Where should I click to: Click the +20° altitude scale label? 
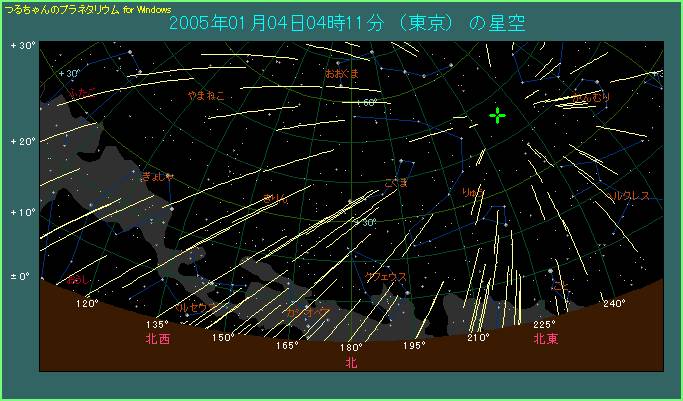click(x=23, y=142)
